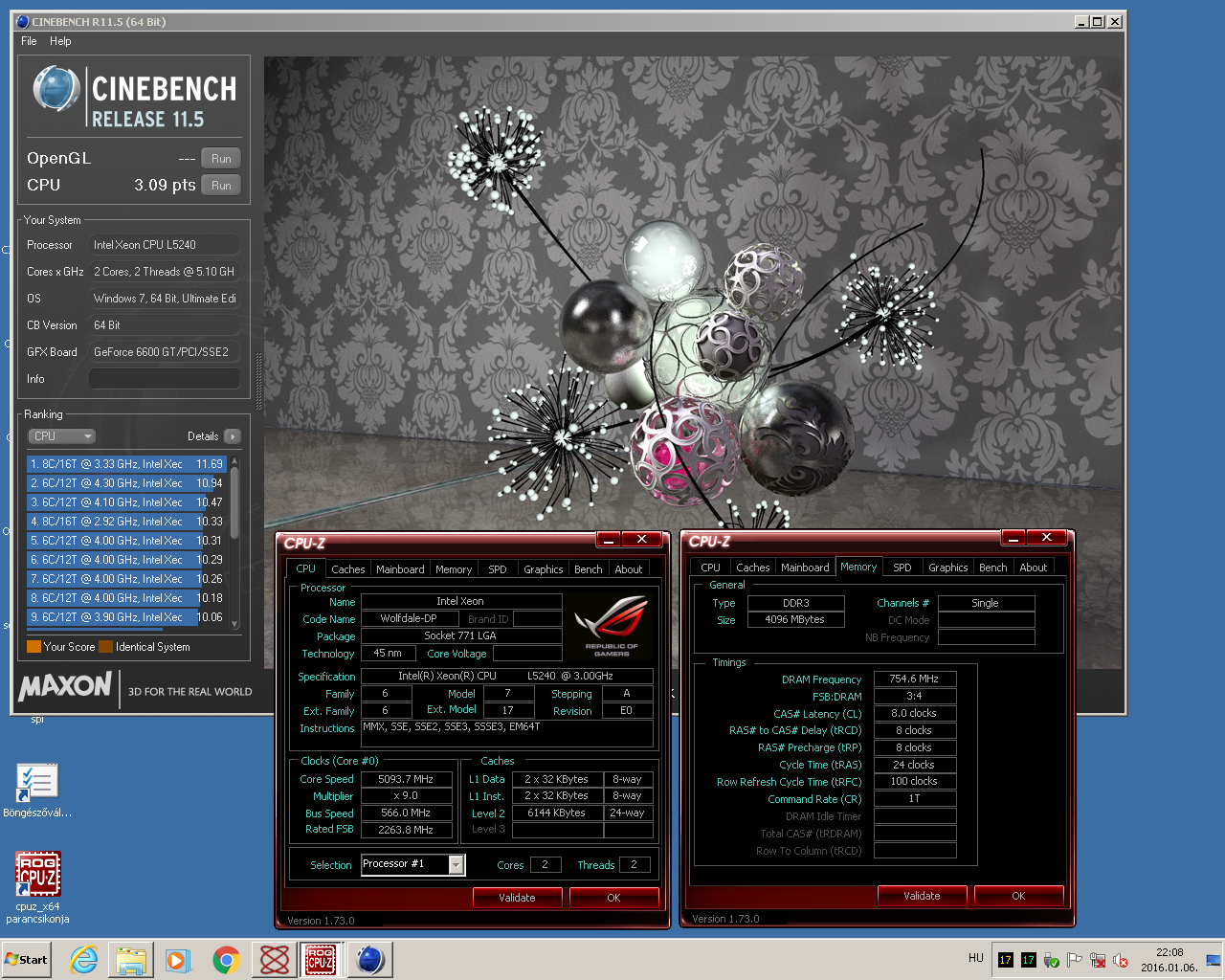
Task: Click the MAXON logo
Action: pos(65,686)
